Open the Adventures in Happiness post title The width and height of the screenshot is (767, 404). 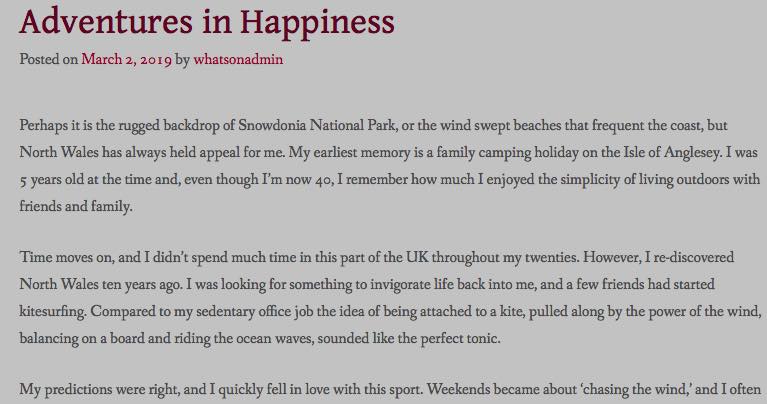(207, 22)
